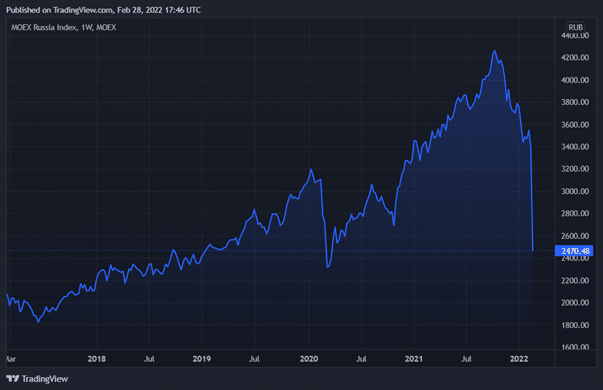This screenshot has height=390, width=603.
Task: Click the Published on TradingView.com header text
Action: [103, 10]
